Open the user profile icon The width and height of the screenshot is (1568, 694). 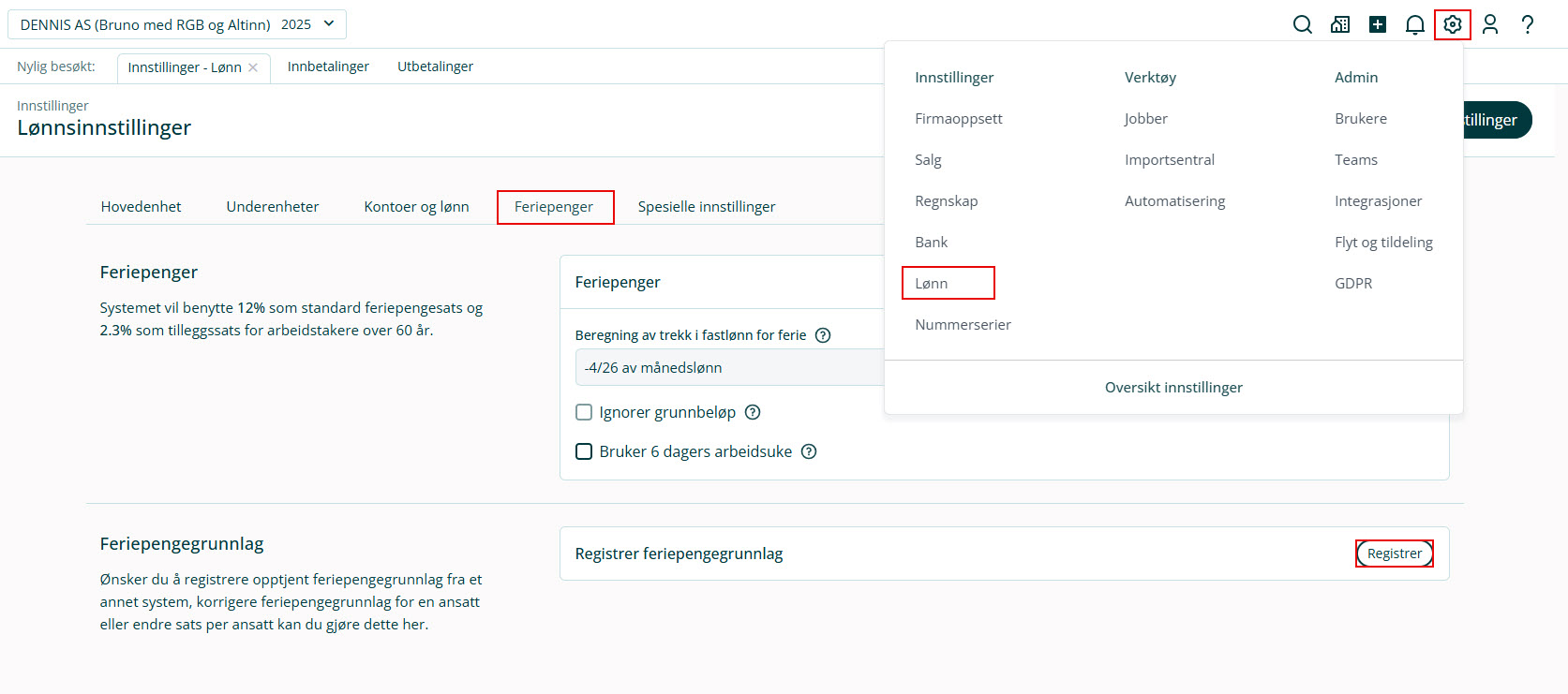(1490, 24)
